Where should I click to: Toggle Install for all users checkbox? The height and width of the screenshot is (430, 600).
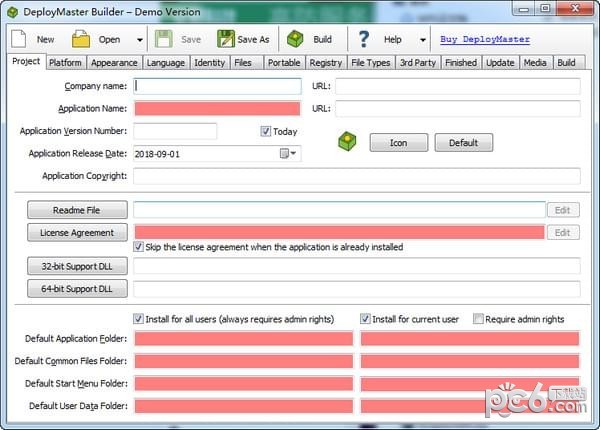pyautogui.click(x=139, y=319)
